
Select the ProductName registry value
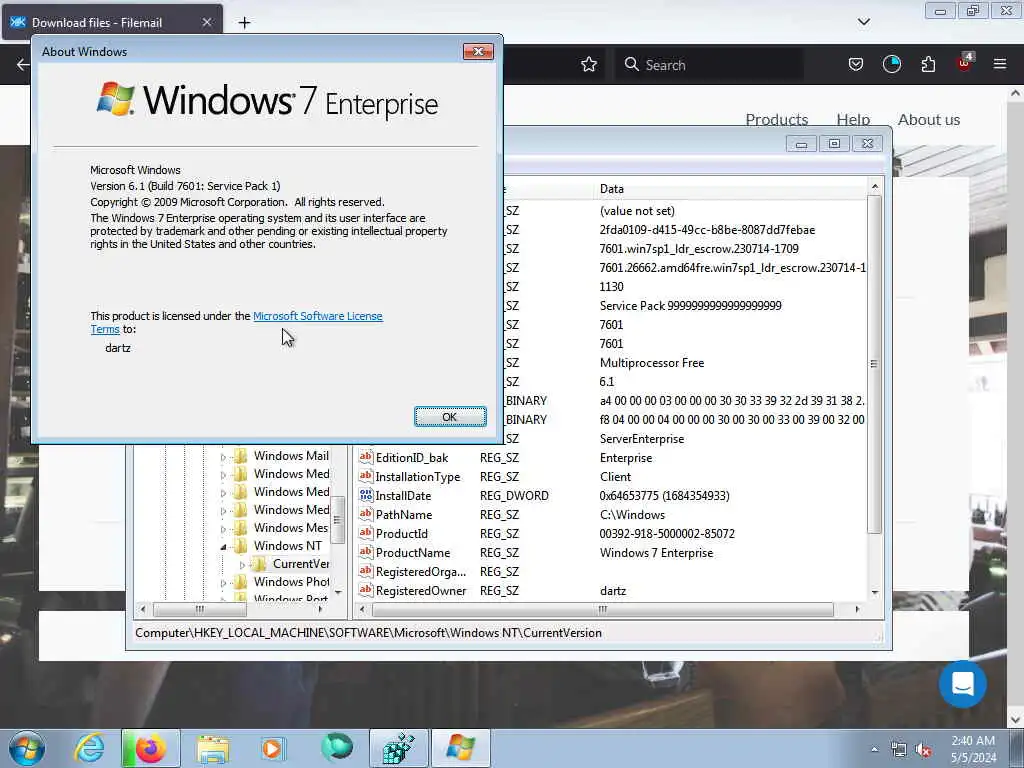point(413,552)
